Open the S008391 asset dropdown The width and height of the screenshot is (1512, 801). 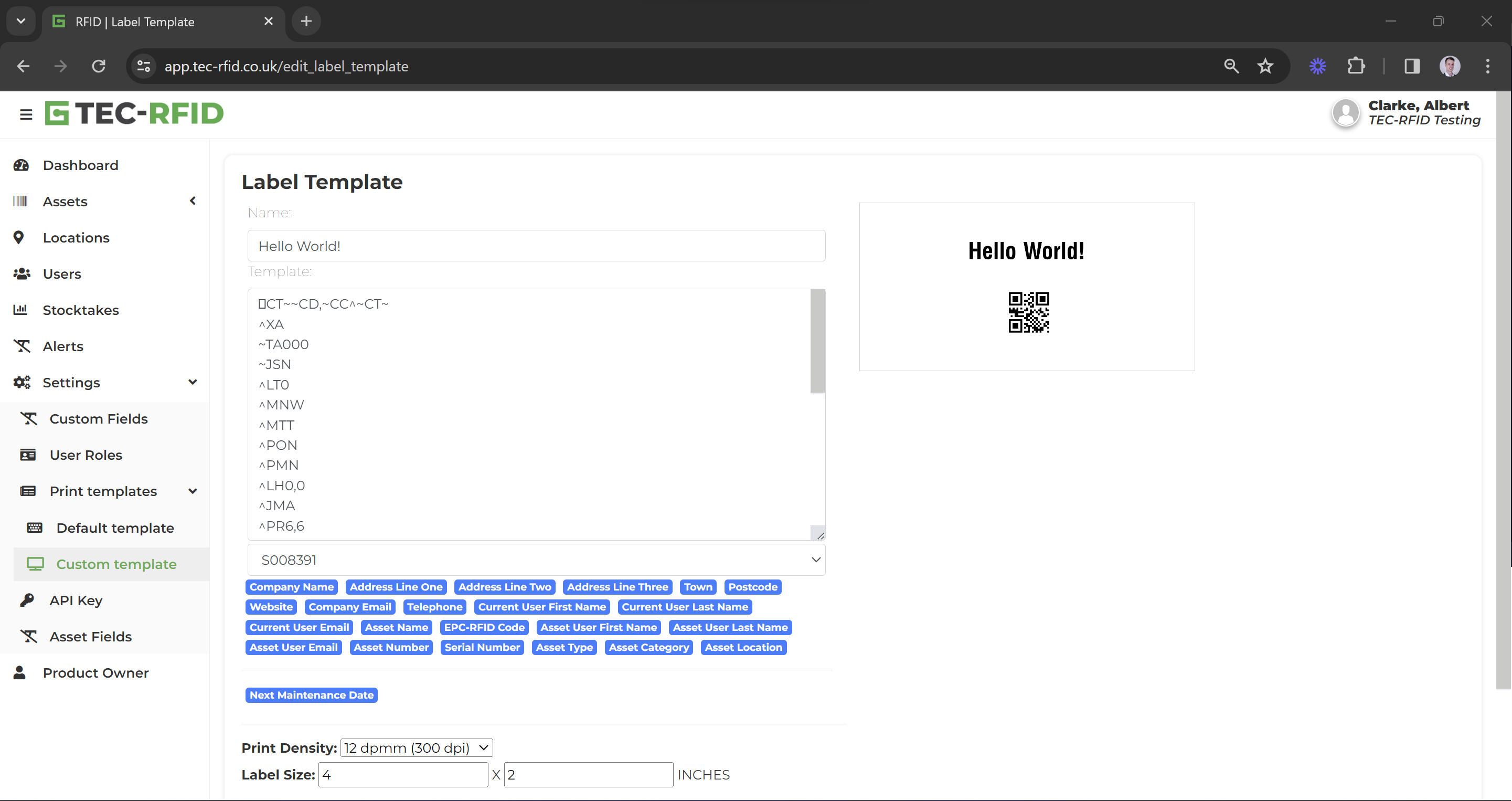pyautogui.click(x=536, y=560)
